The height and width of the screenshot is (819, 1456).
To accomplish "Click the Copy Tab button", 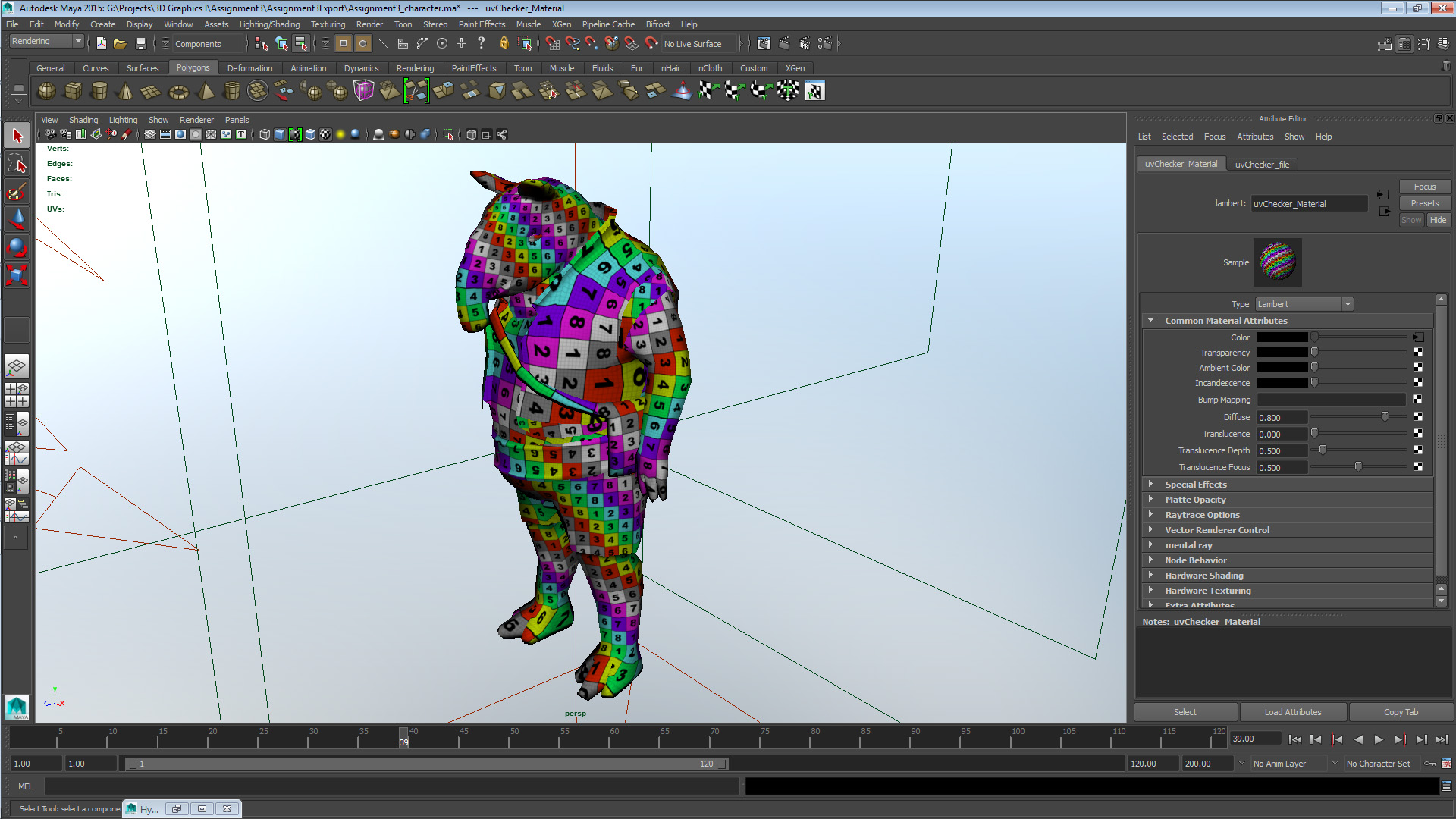I will (1400, 711).
